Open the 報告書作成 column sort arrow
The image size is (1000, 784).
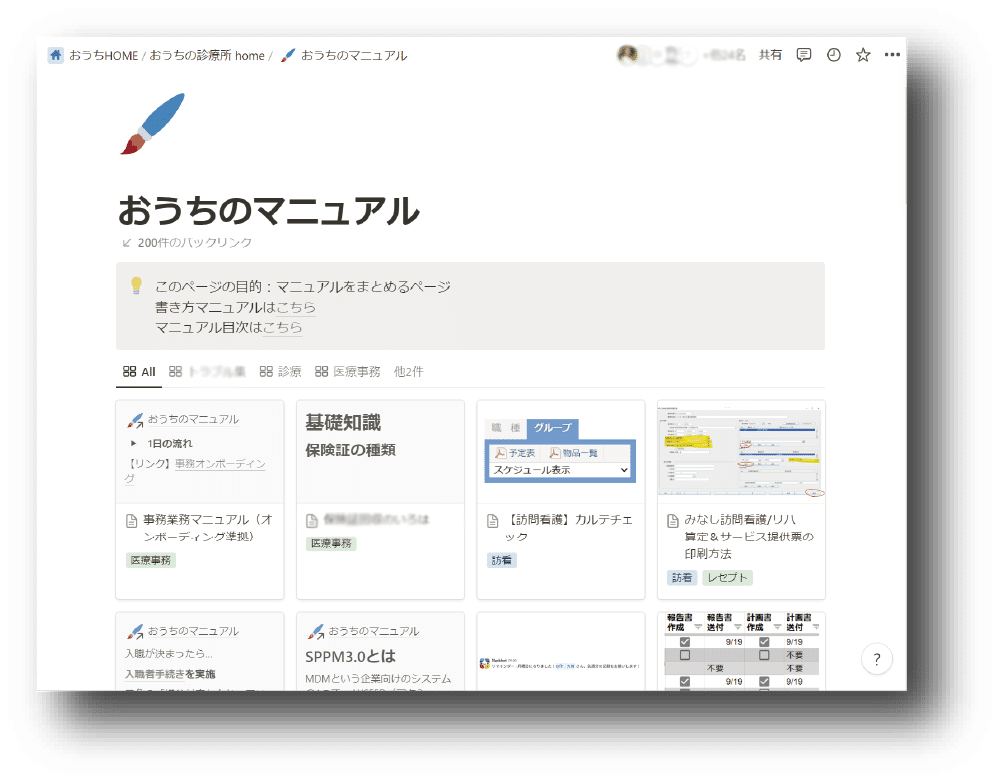coord(698,626)
